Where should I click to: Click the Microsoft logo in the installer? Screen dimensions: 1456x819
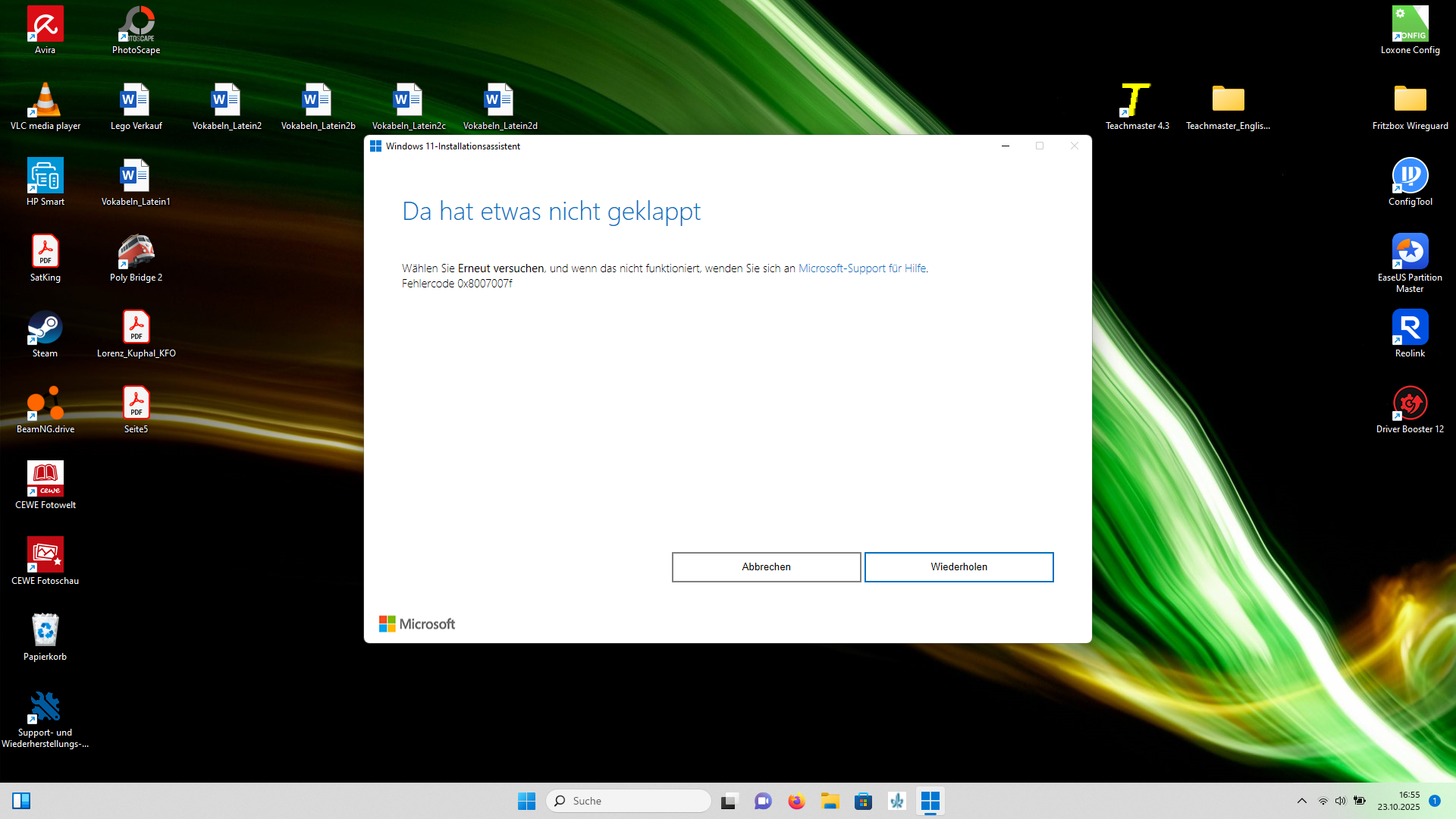(x=417, y=623)
